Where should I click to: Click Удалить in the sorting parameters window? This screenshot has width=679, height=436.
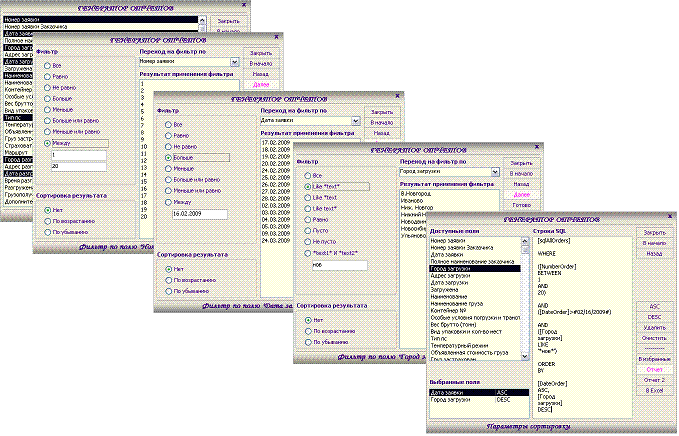[x=654, y=327]
